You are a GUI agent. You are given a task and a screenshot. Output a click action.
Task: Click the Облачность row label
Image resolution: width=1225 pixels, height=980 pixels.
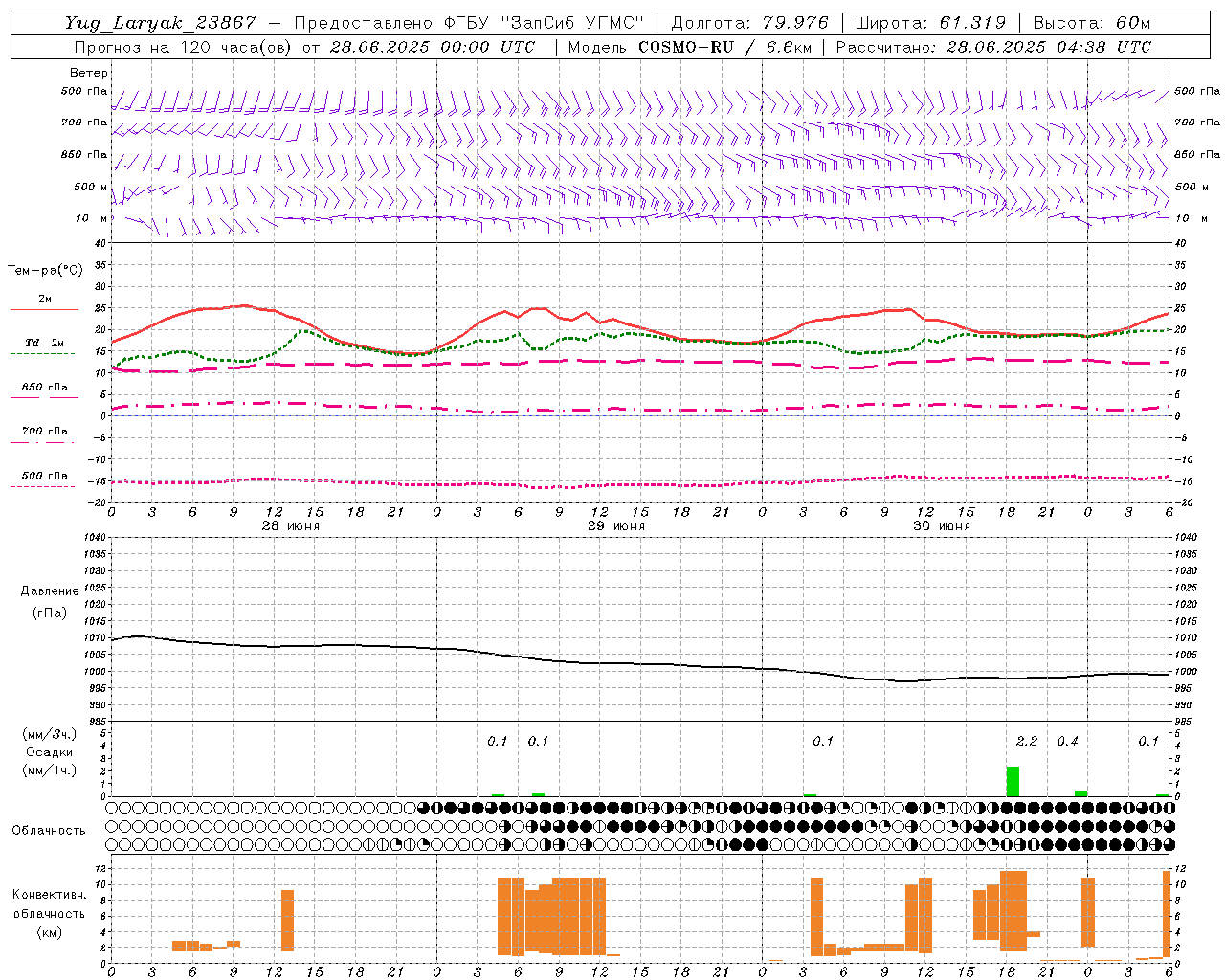[x=49, y=830]
